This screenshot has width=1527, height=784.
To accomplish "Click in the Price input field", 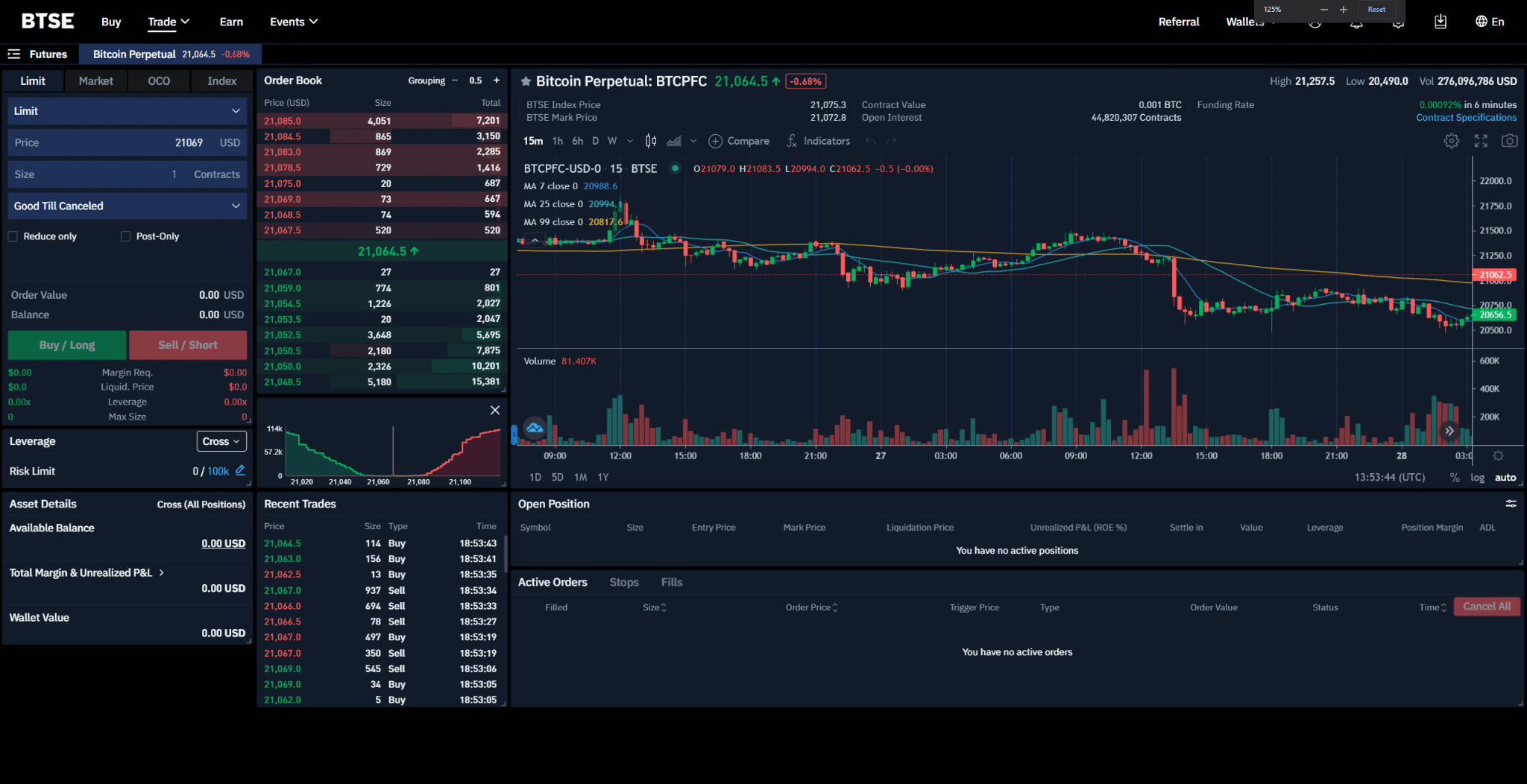I will [127, 142].
